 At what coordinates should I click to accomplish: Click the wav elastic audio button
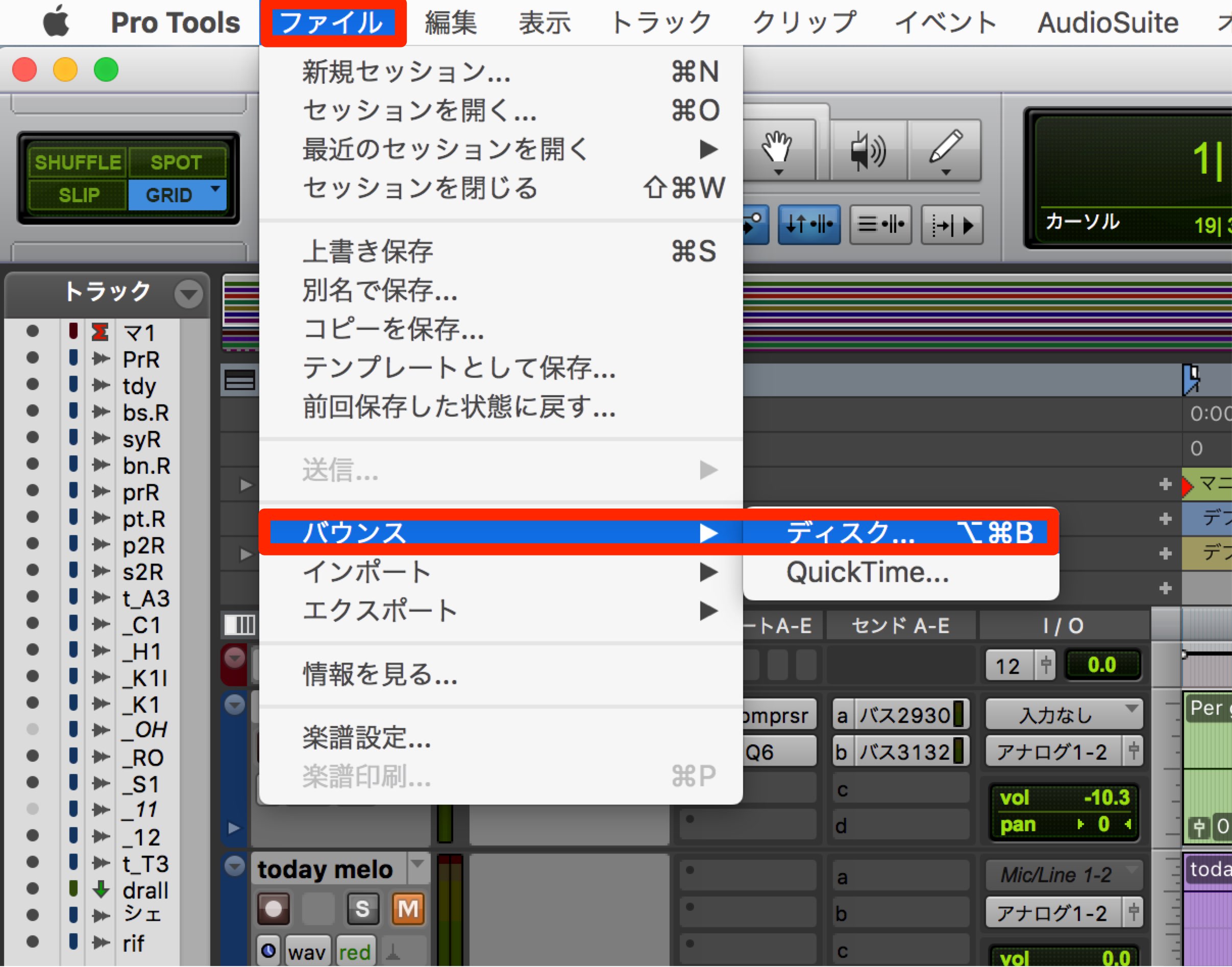tap(307, 952)
